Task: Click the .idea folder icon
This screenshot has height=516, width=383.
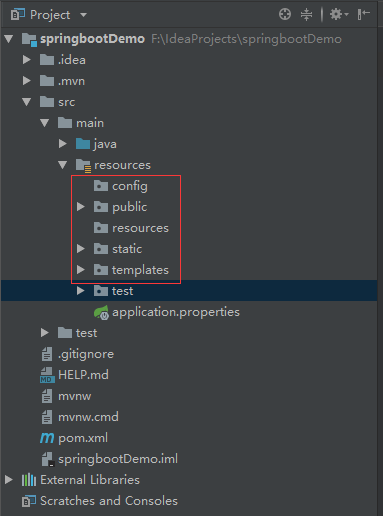Action: point(47,60)
